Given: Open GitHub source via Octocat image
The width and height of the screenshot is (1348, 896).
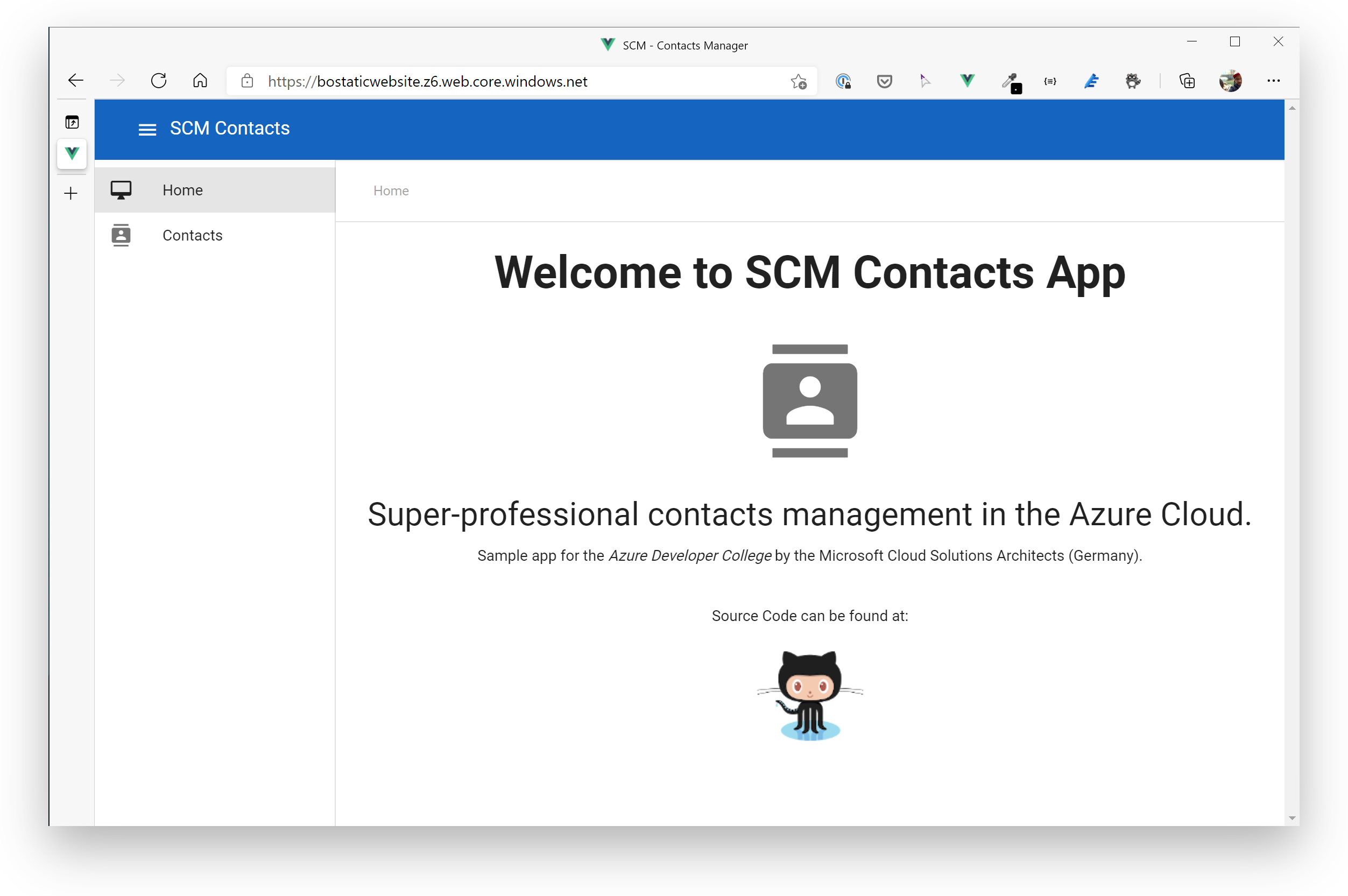Looking at the screenshot, I should 809,695.
